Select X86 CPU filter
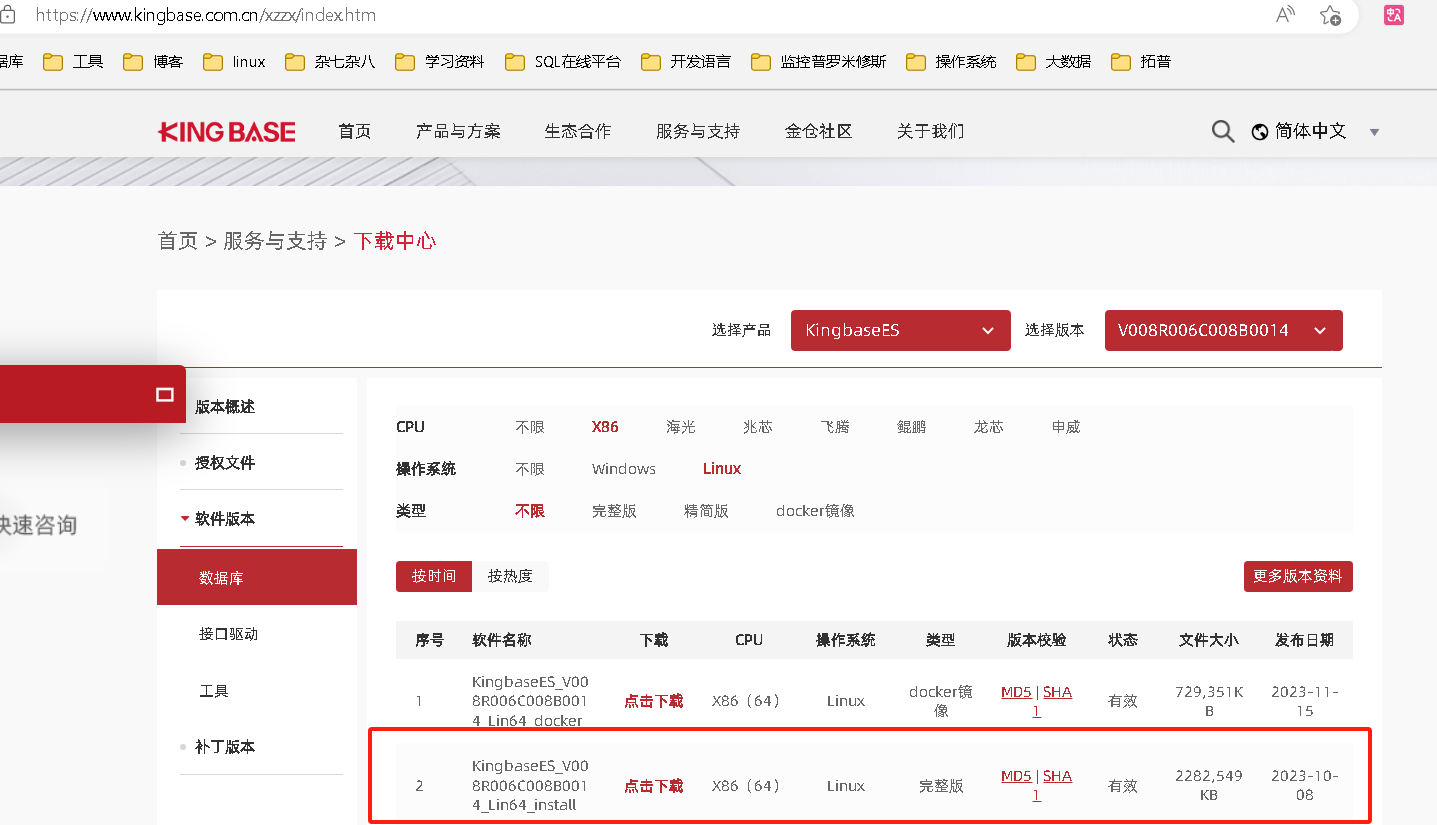This screenshot has width=1437, height=825. click(x=605, y=427)
